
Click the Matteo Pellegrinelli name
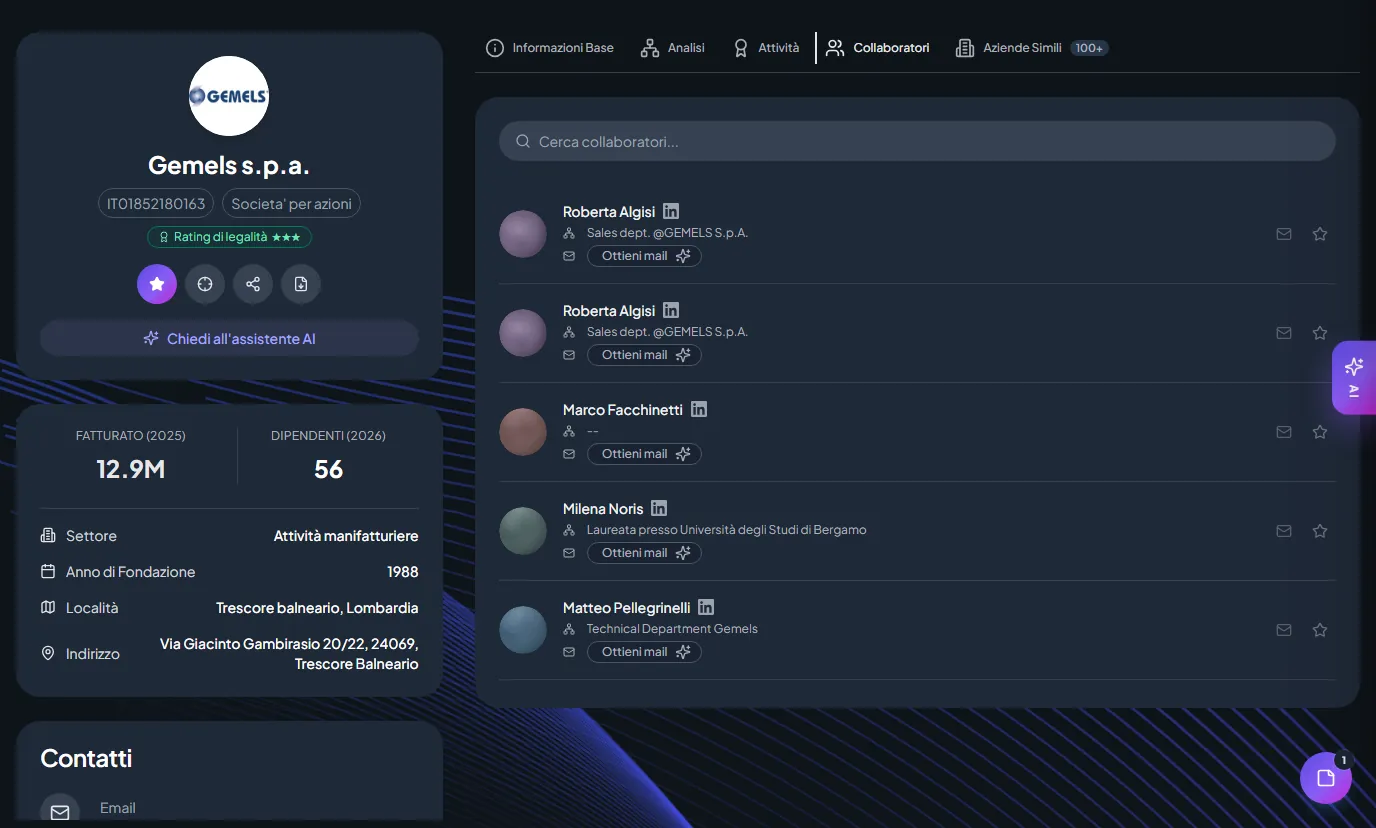coord(627,608)
